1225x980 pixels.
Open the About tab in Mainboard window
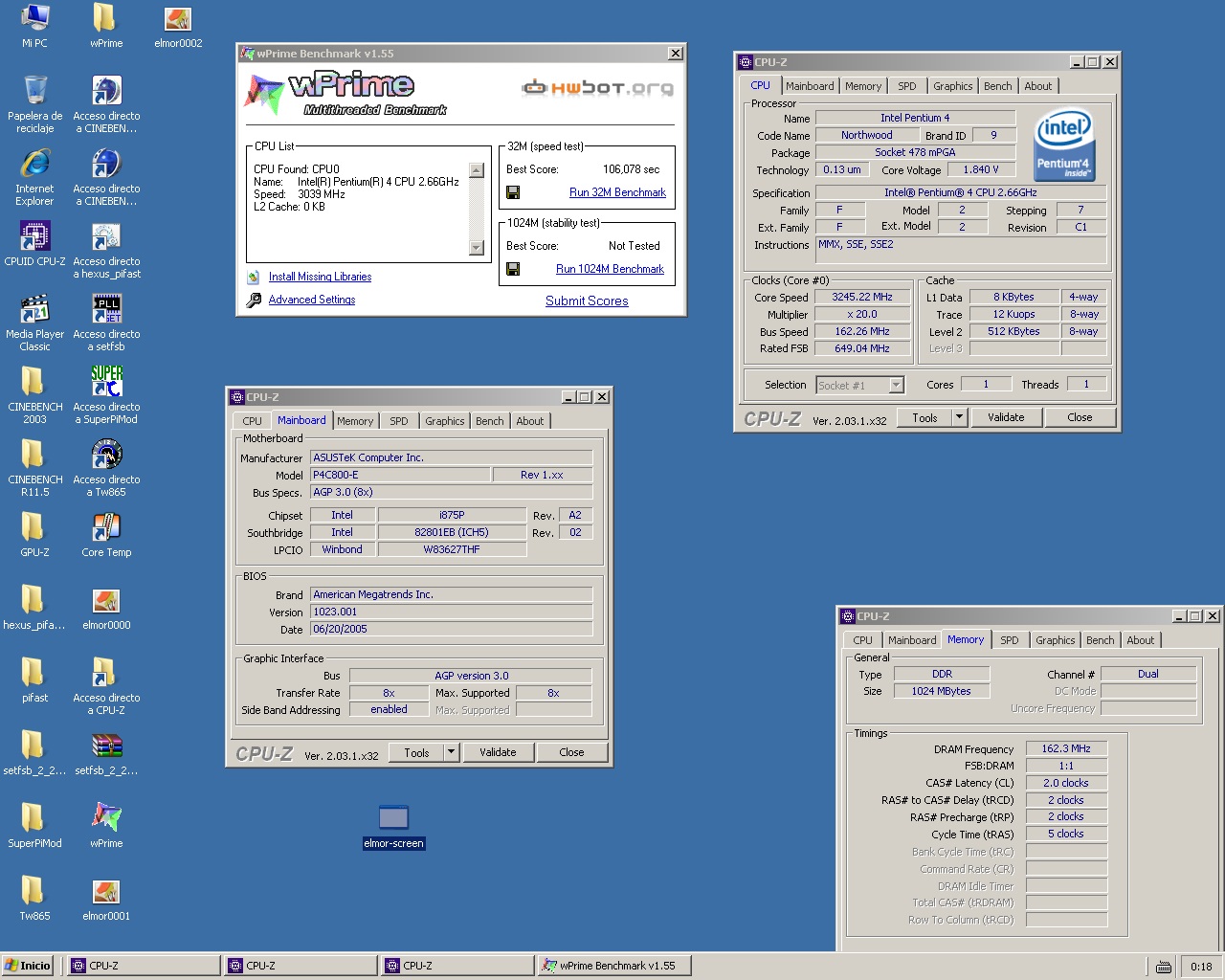tap(529, 421)
